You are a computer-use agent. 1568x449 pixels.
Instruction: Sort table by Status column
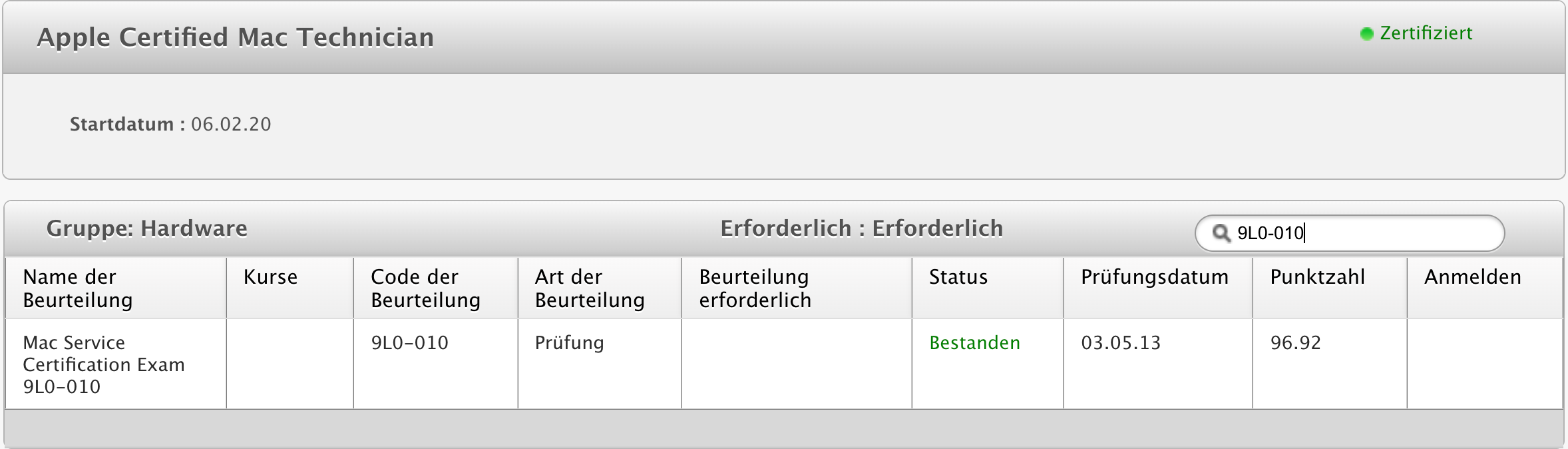pos(958,277)
